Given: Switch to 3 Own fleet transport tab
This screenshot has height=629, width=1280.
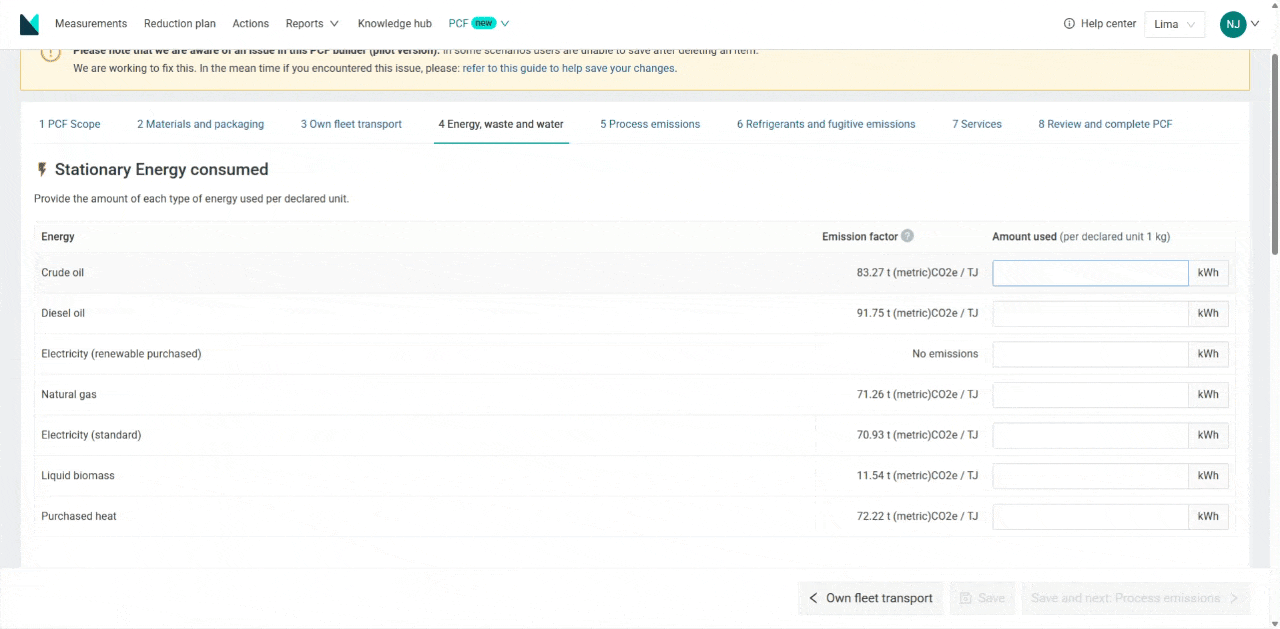Looking at the screenshot, I should coord(351,124).
